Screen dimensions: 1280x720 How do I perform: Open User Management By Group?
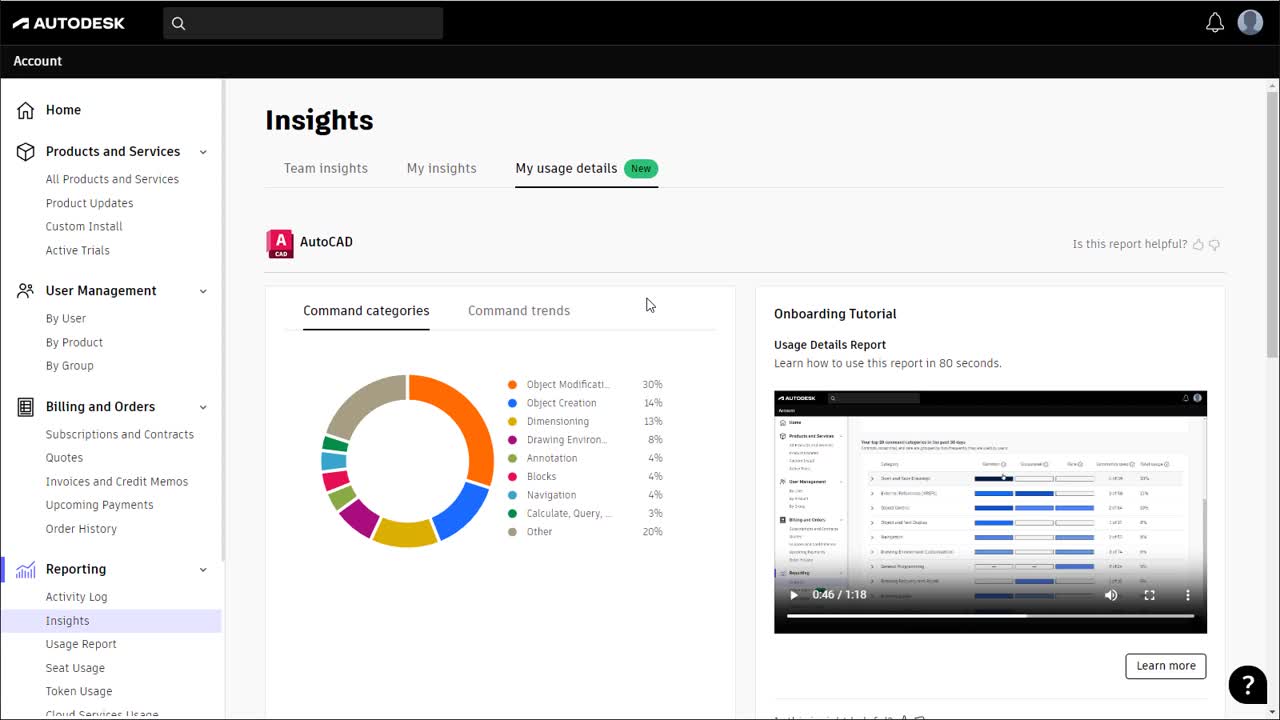[70, 365]
